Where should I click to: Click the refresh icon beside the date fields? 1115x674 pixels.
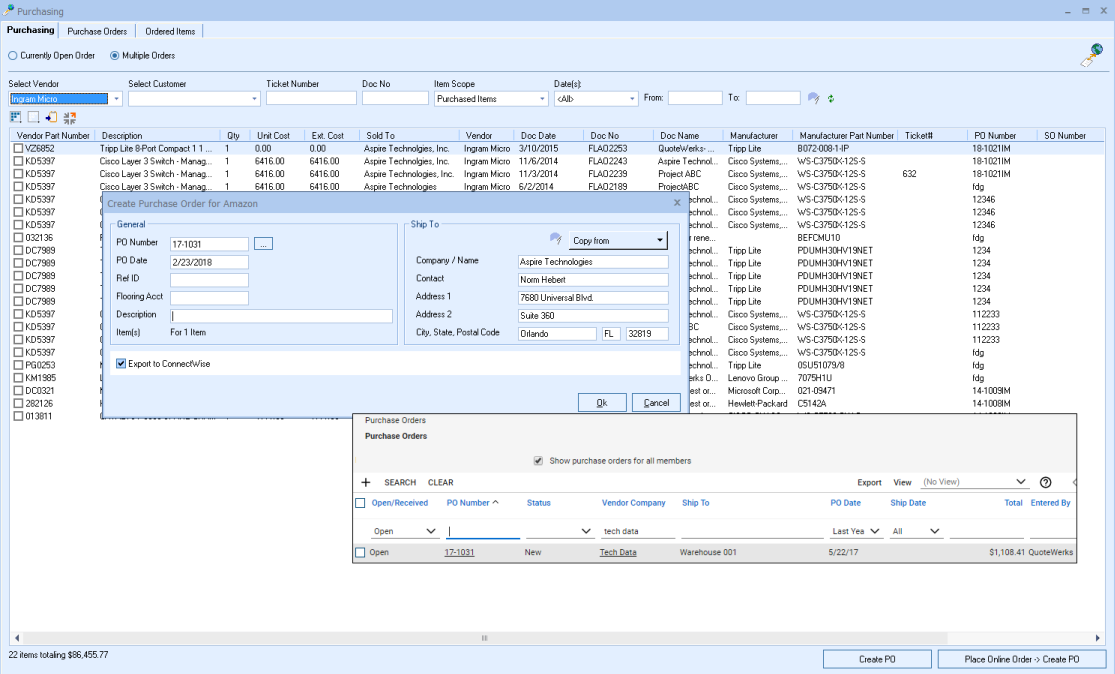[x=831, y=98]
